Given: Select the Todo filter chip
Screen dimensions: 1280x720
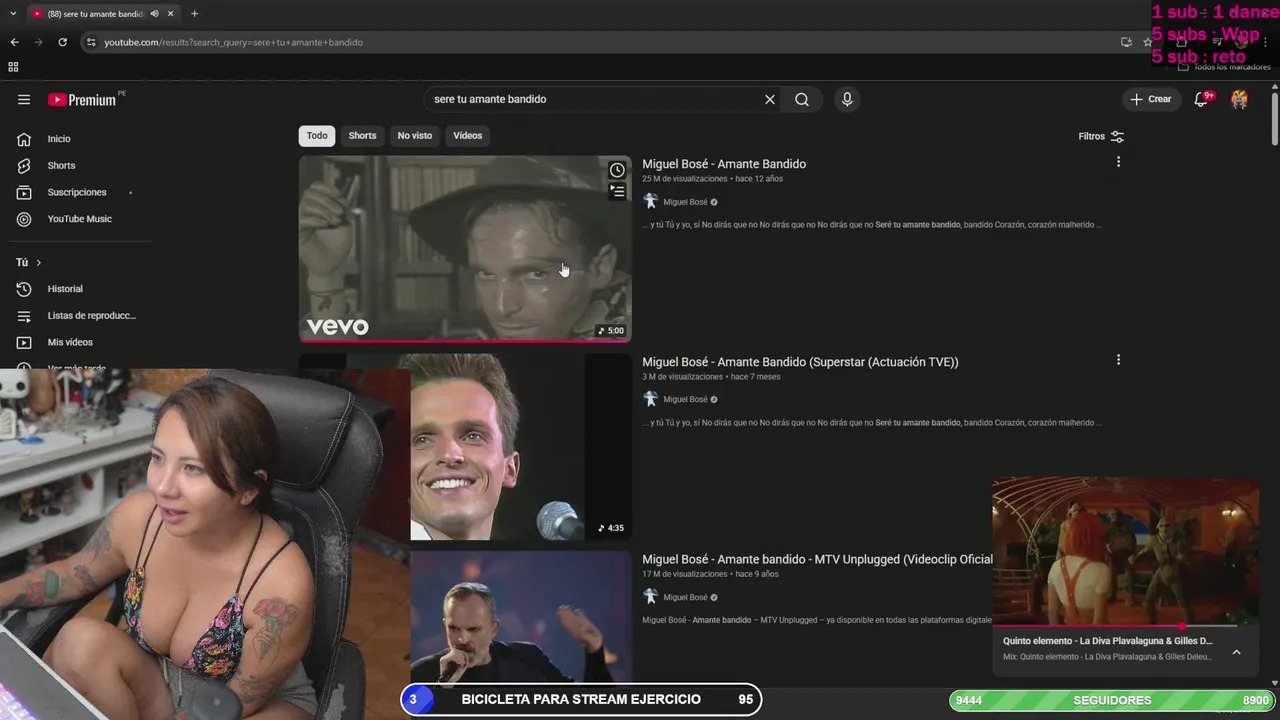Looking at the screenshot, I should (x=317, y=136).
